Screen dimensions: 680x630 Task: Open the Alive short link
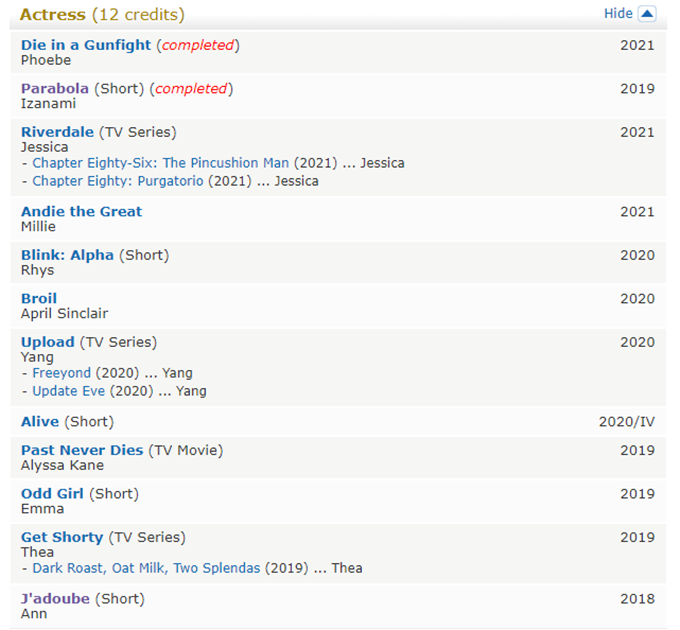pos(40,421)
